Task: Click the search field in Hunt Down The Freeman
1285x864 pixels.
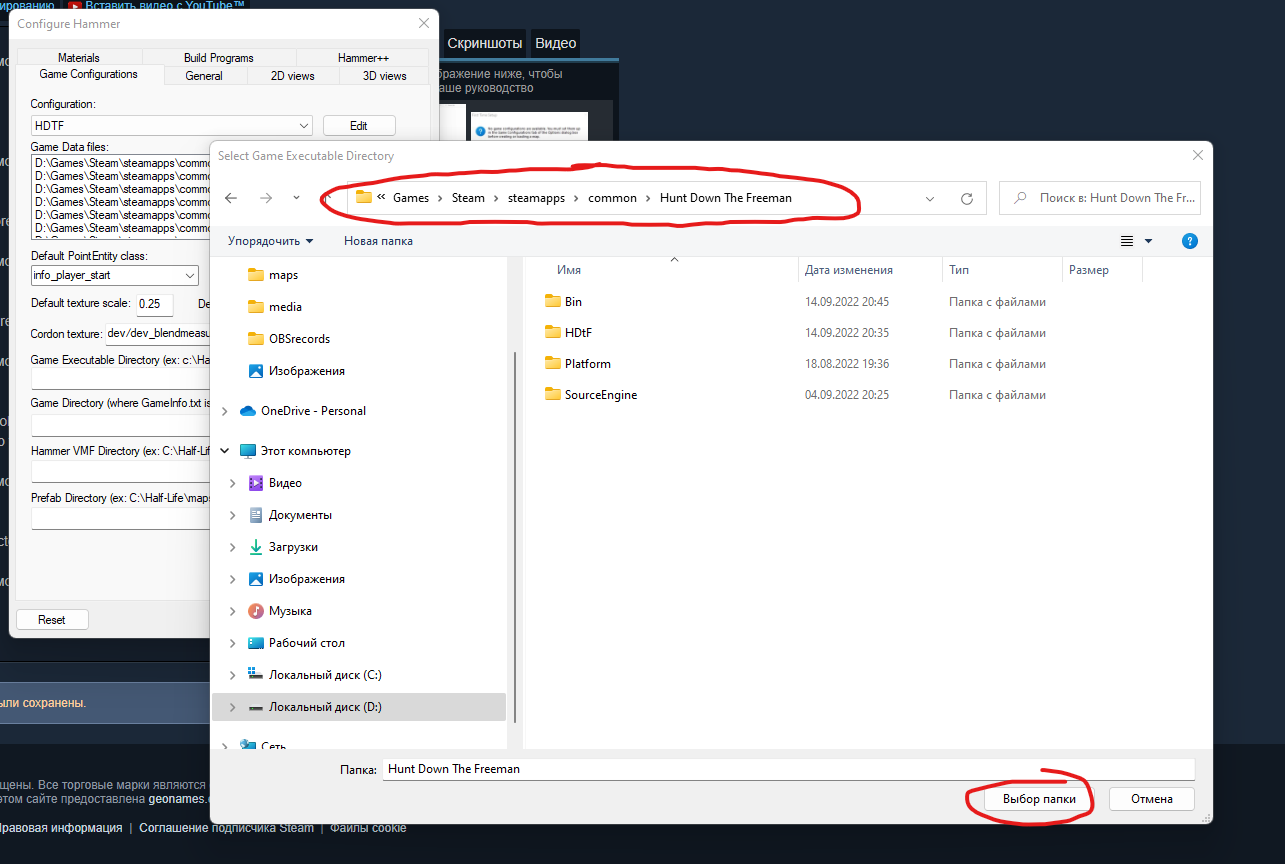Action: point(1100,198)
